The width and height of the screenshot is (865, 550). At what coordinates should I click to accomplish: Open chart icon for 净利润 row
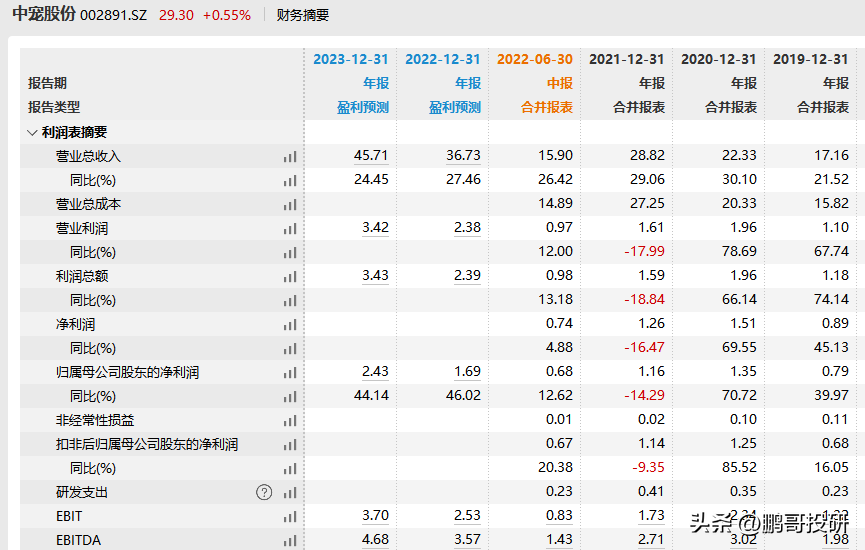click(290, 324)
